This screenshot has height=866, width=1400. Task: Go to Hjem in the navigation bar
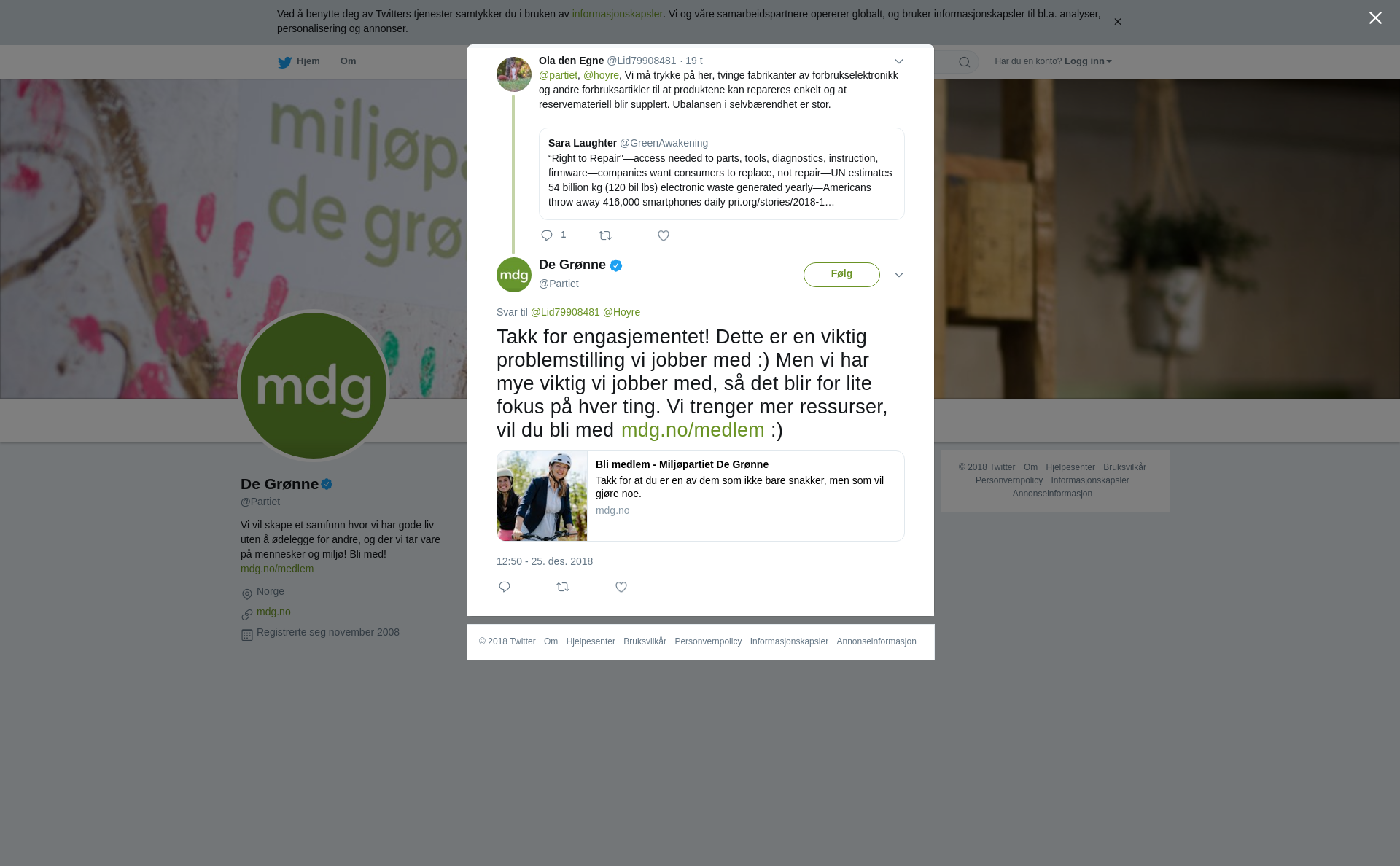tap(299, 62)
